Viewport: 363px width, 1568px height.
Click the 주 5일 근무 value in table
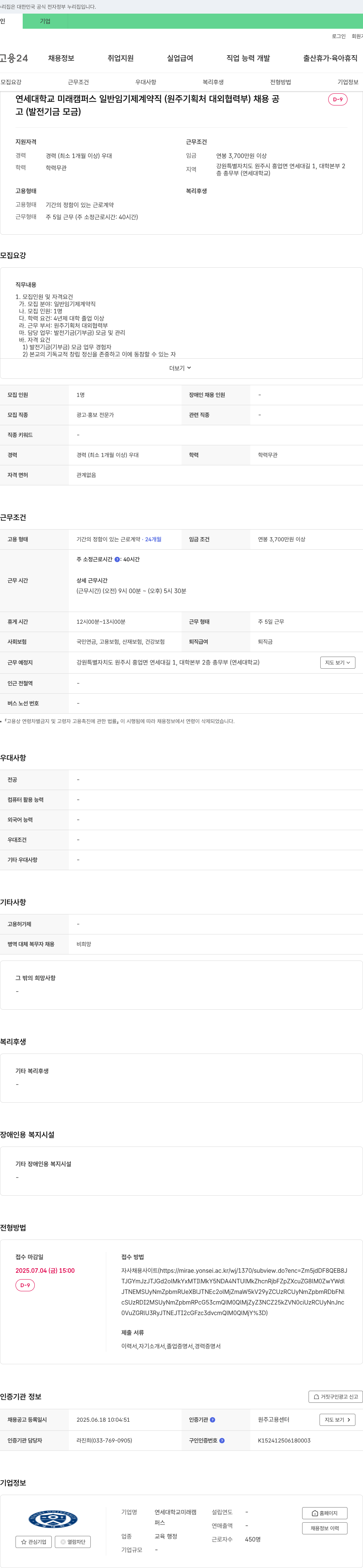(270, 622)
